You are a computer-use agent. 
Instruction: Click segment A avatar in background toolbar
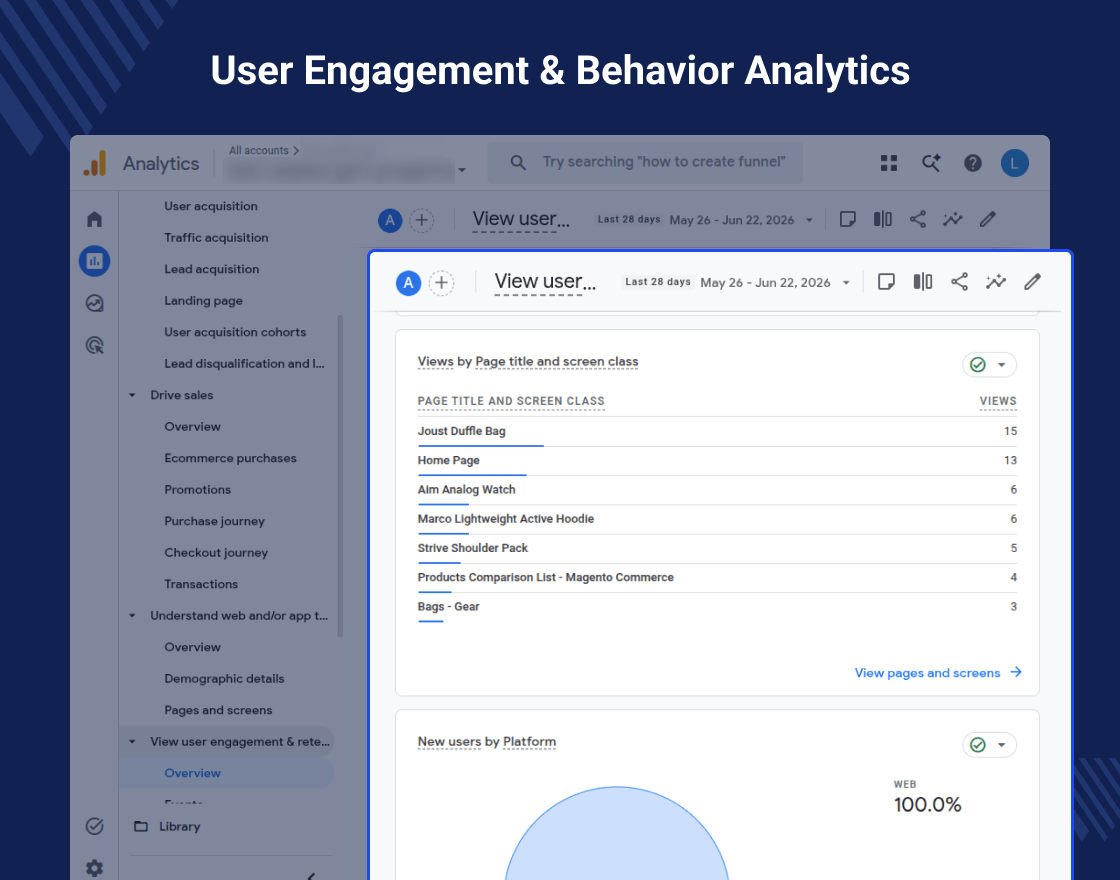[x=390, y=220]
